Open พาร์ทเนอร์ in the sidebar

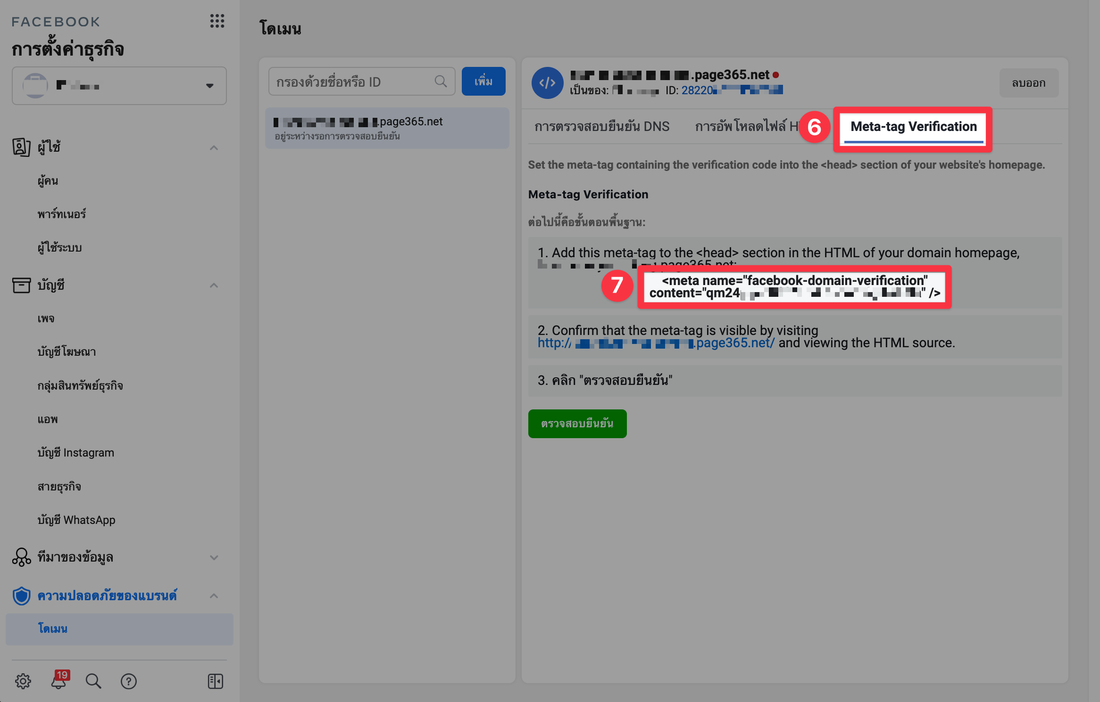click(62, 214)
